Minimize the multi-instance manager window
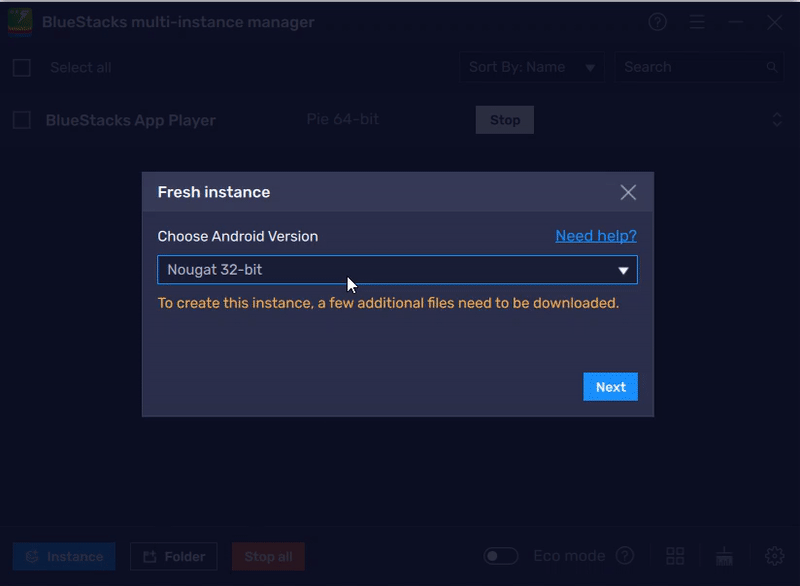Viewport: 800px width, 586px height. point(736,22)
